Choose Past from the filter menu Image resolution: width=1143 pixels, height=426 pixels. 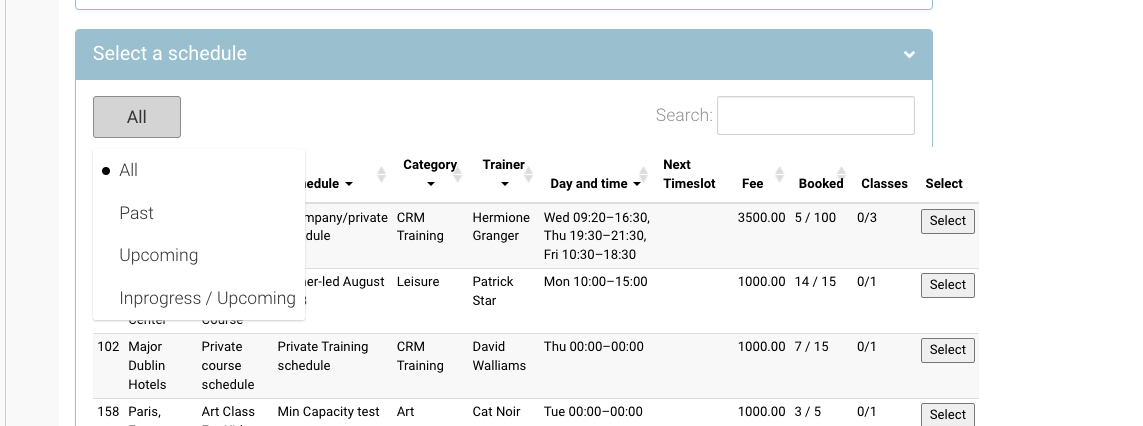click(136, 213)
